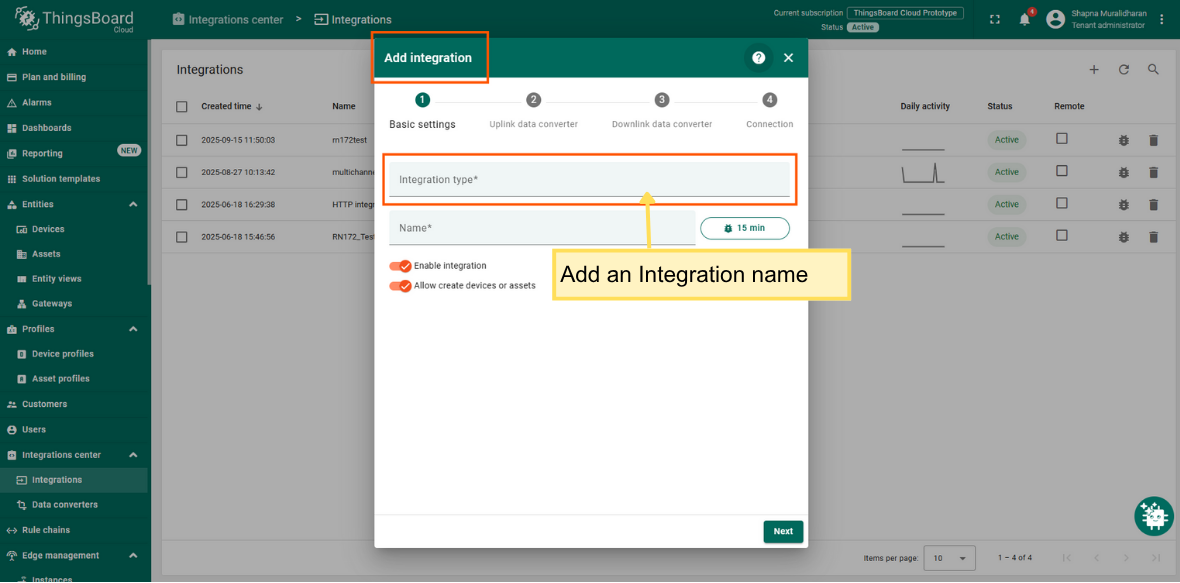Go to Rule chains in sidebar
The height and width of the screenshot is (583, 1180).
[x=46, y=530]
